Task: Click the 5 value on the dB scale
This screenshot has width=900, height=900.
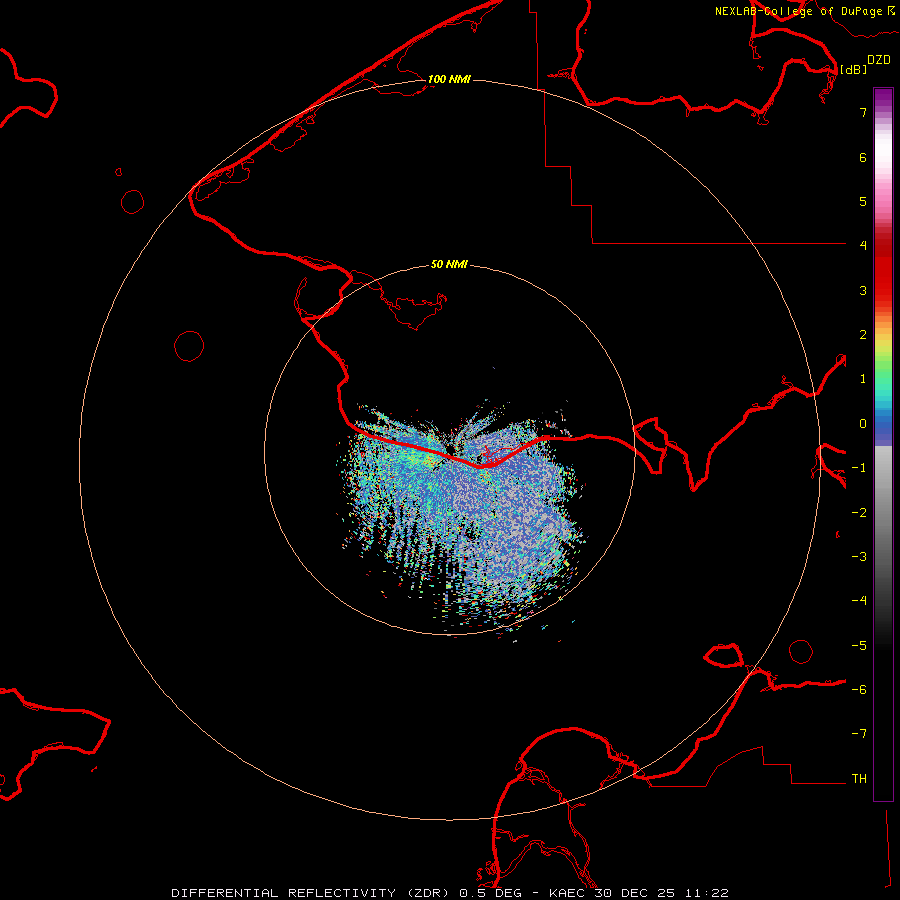Action: pos(863,201)
